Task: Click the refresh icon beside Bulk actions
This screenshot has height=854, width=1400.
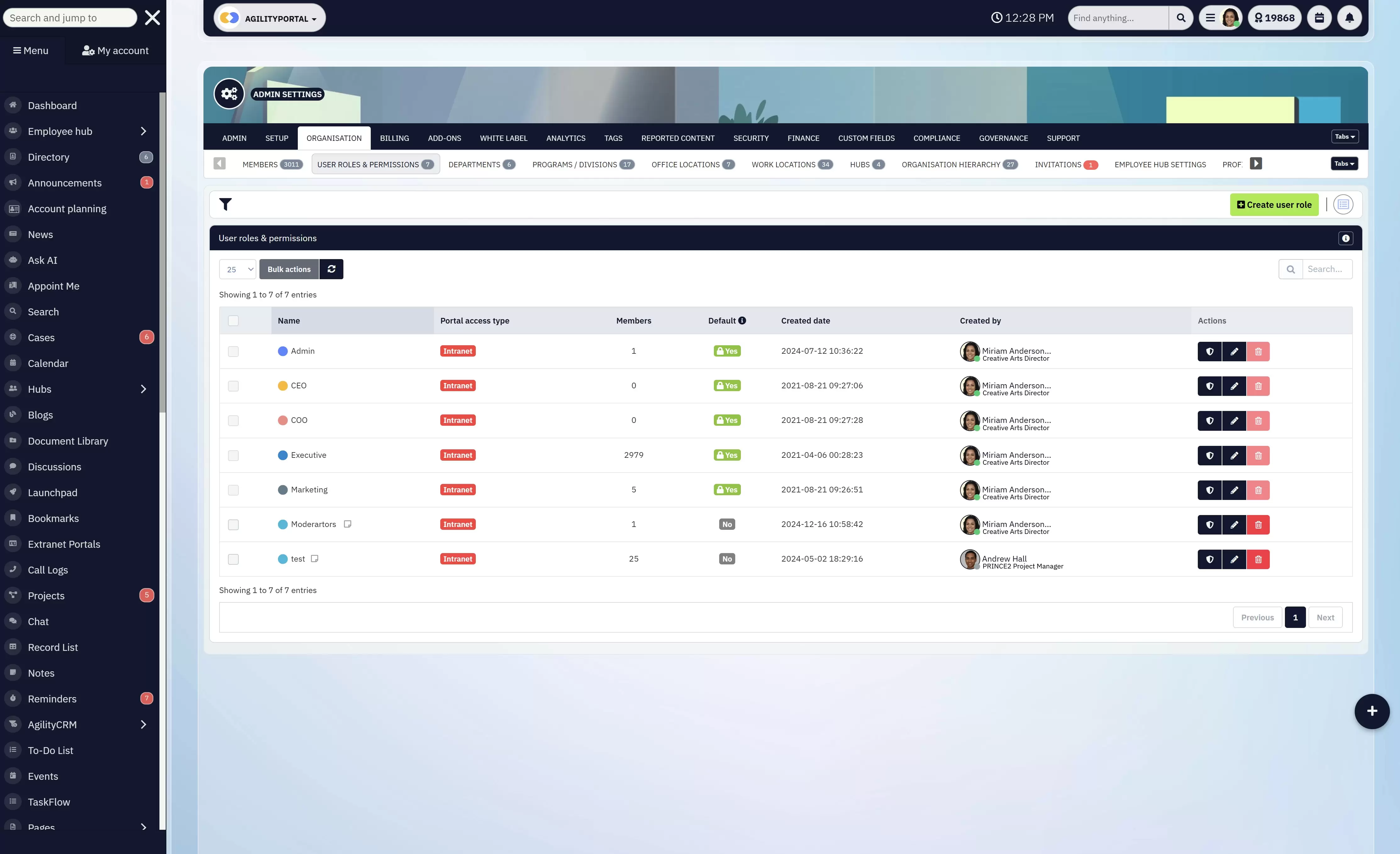Action: pyautogui.click(x=331, y=269)
